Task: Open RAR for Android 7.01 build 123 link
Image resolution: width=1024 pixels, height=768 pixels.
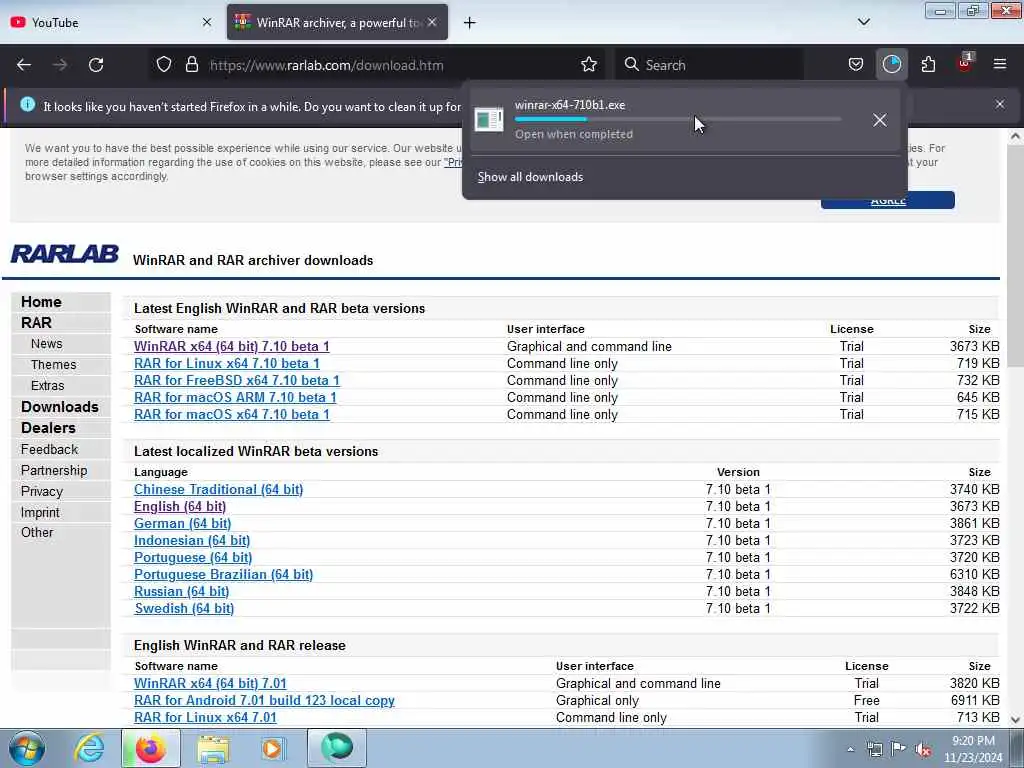Action: coord(264,700)
